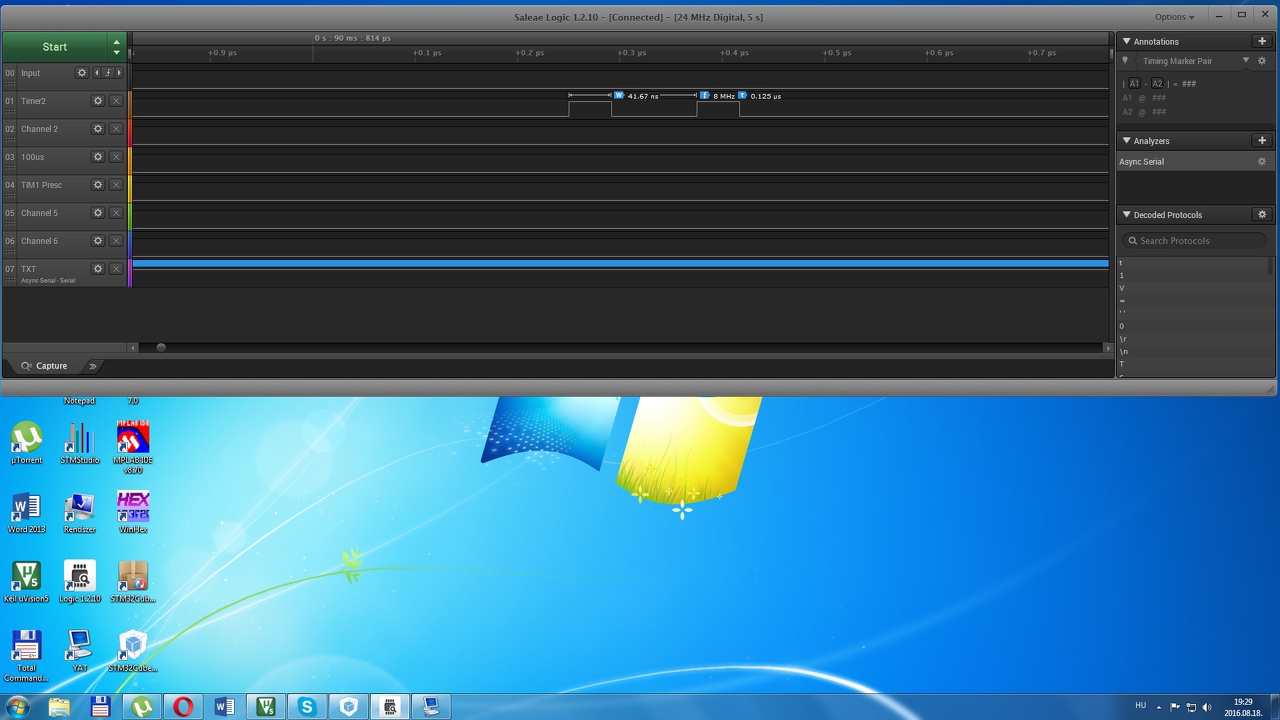Open µTorrent desktop shortcut

pyautogui.click(x=27, y=442)
